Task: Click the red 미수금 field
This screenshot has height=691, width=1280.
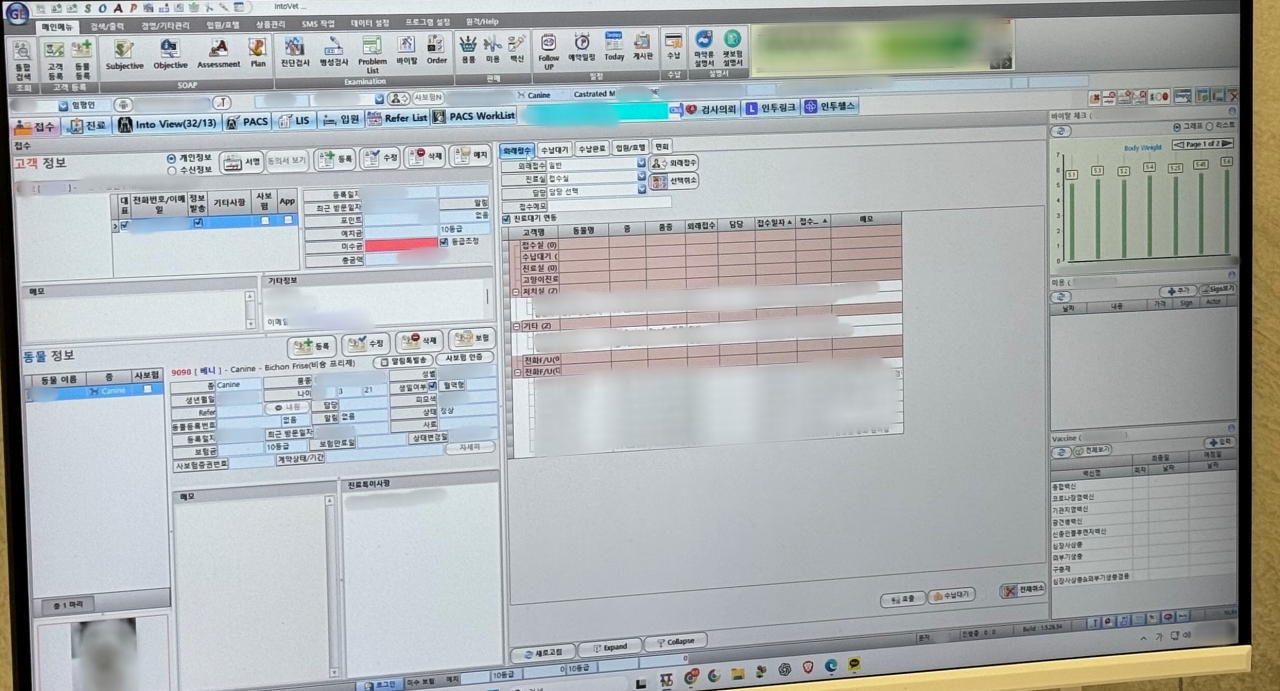Action: [401, 245]
